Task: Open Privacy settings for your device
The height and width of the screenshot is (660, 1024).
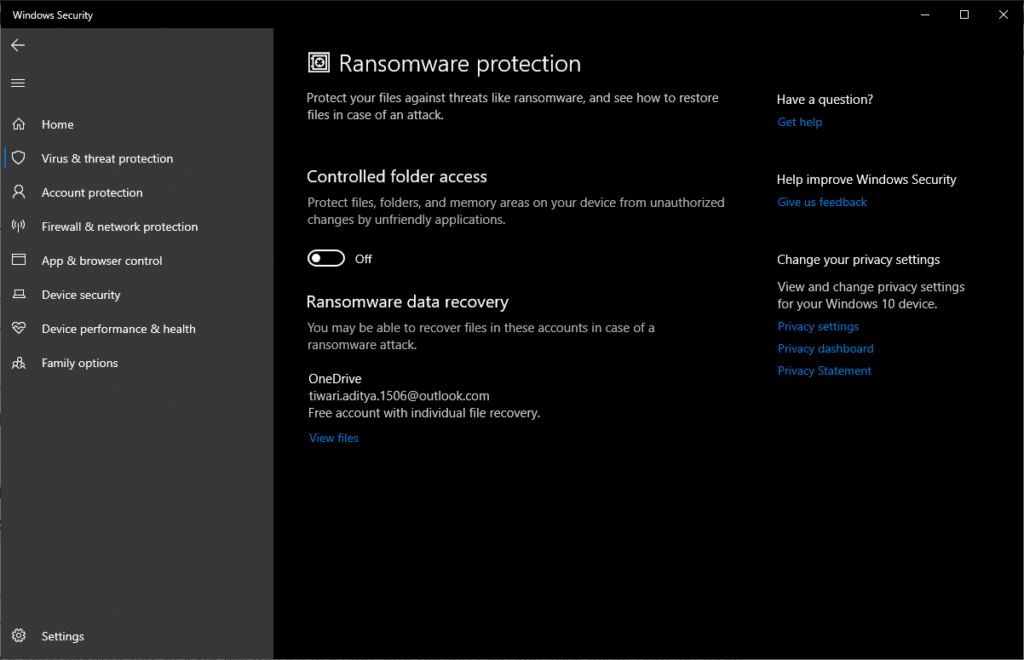Action: click(x=818, y=326)
